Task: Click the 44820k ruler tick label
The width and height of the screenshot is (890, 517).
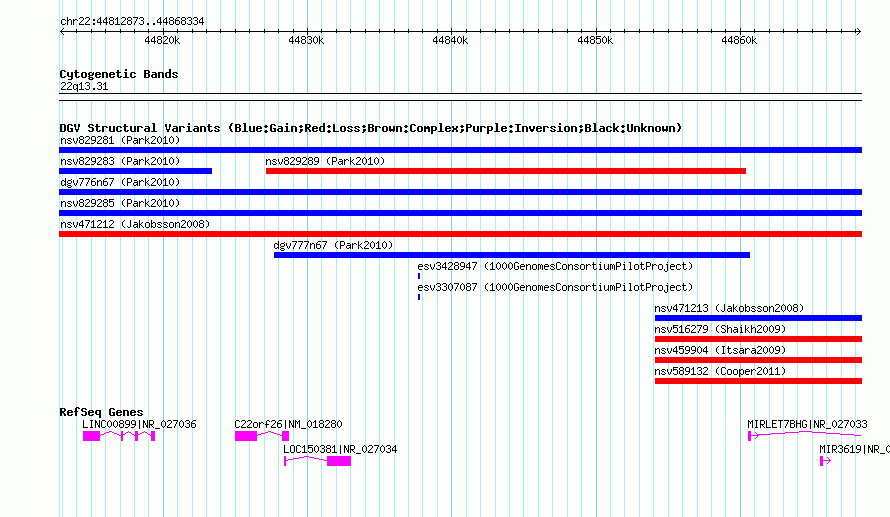Action: [x=162, y=40]
